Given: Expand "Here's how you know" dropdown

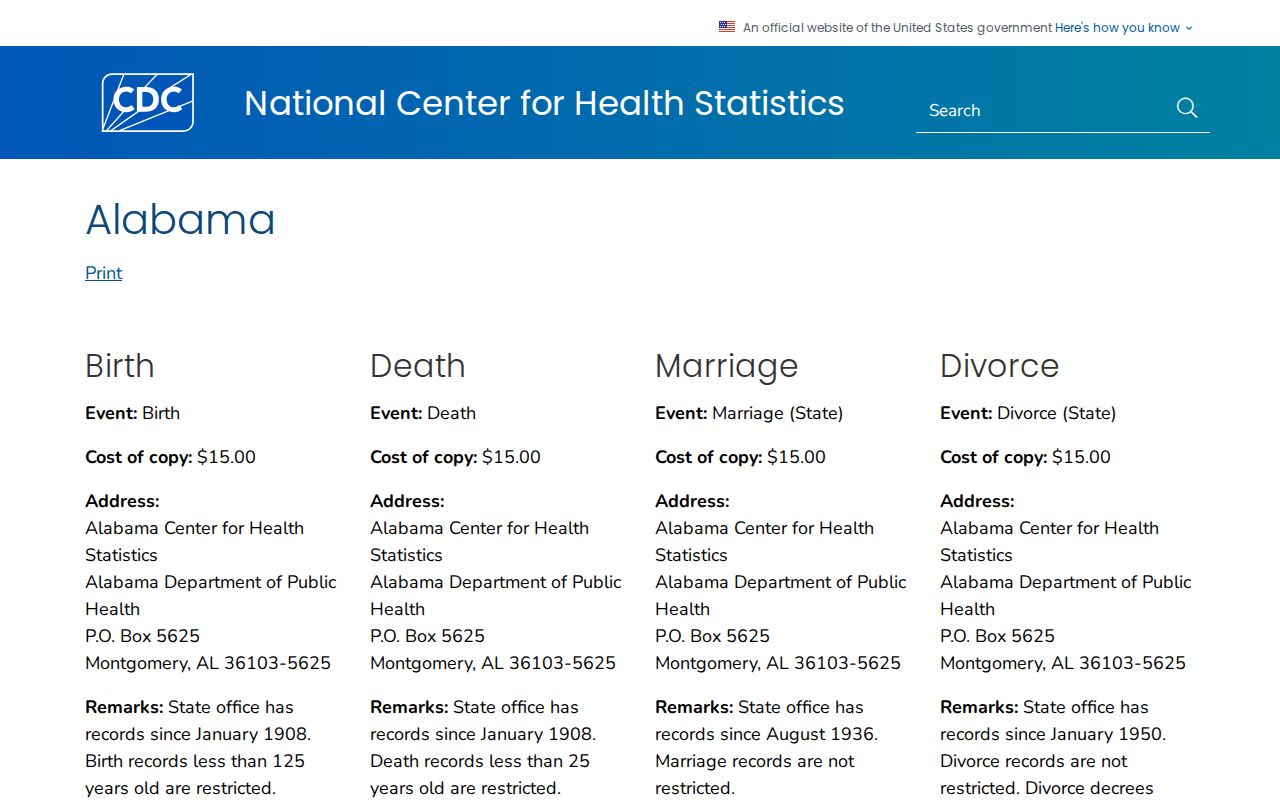Looking at the screenshot, I should (1124, 28).
